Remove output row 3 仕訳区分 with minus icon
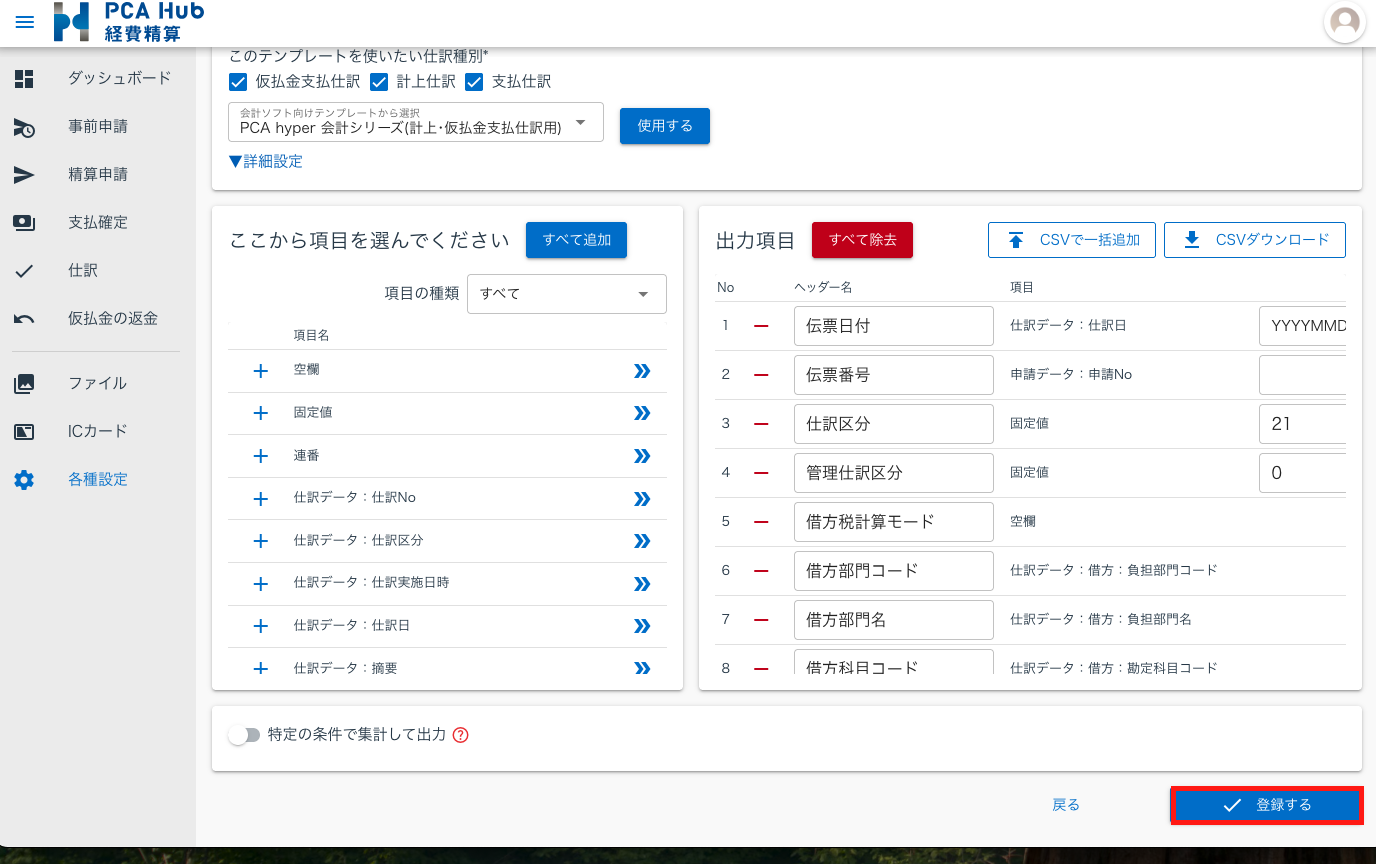The height and width of the screenshot is (864, 1376). [761, 424]
